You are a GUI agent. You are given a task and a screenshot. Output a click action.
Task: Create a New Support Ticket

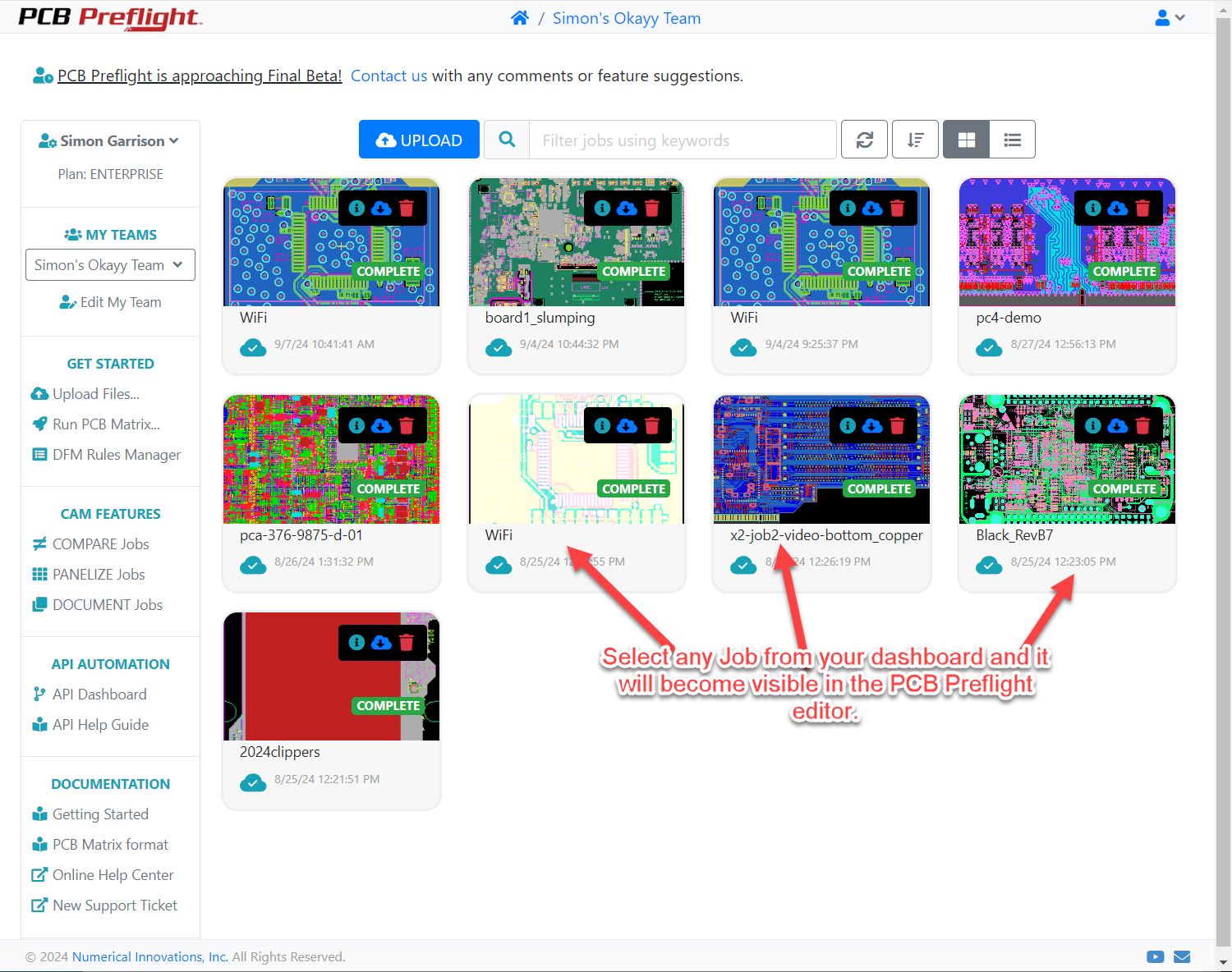pos(104,906)
